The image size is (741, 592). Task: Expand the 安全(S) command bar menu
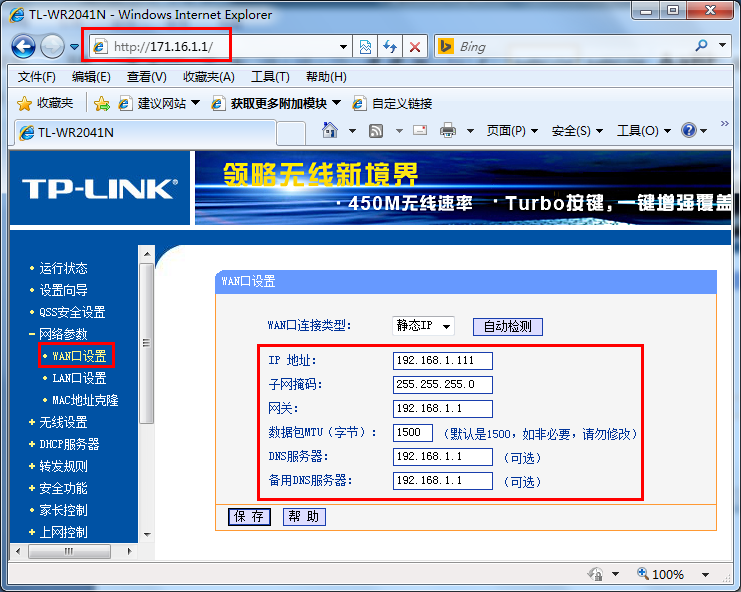pos(577,130)
